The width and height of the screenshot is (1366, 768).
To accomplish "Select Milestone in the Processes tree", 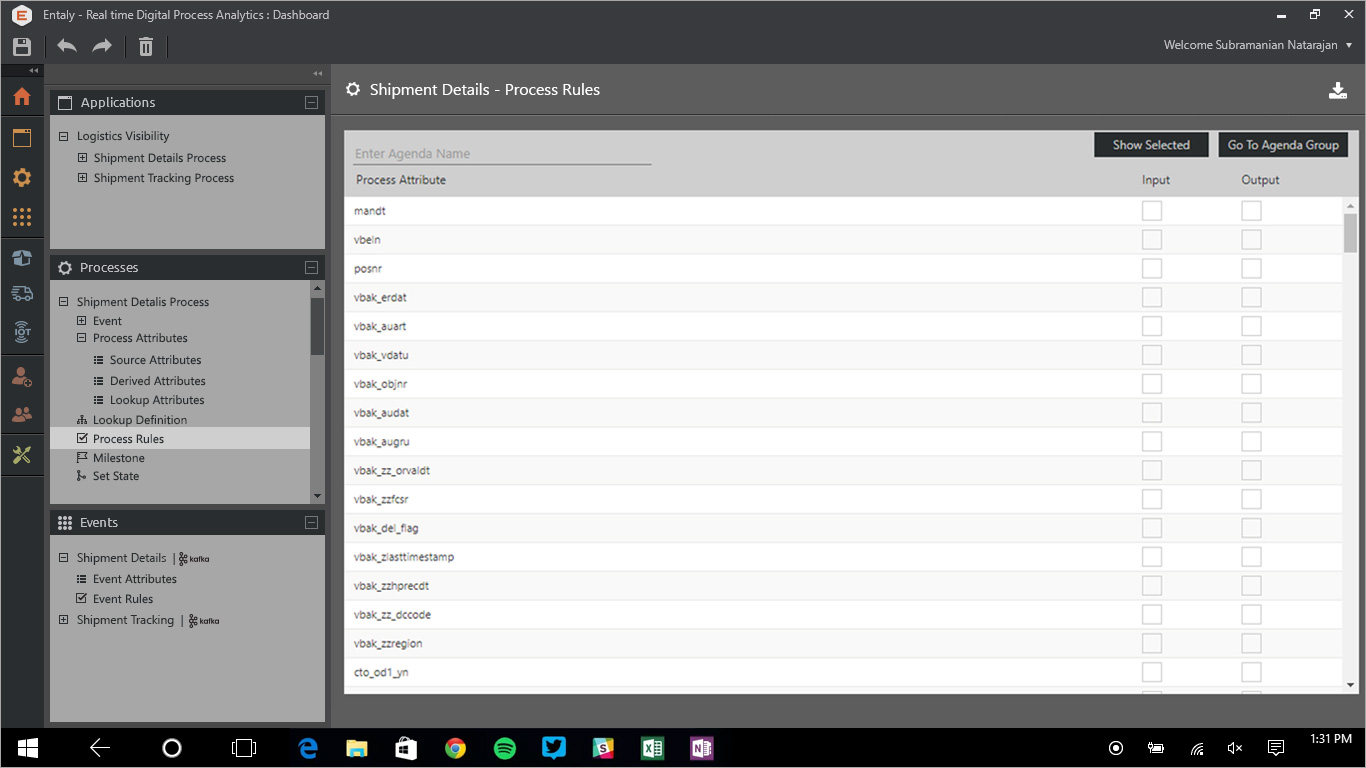I will point(118,458).
